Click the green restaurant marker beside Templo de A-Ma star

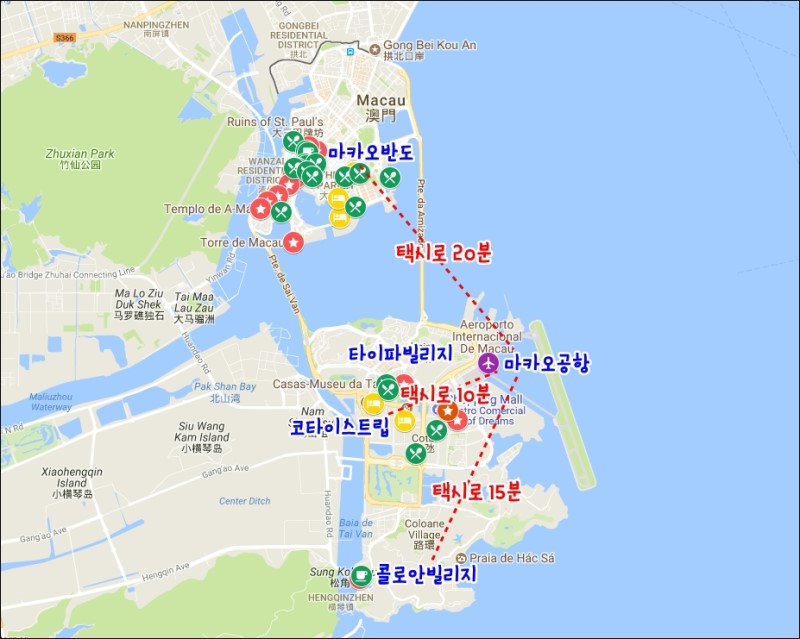[281, 212]
